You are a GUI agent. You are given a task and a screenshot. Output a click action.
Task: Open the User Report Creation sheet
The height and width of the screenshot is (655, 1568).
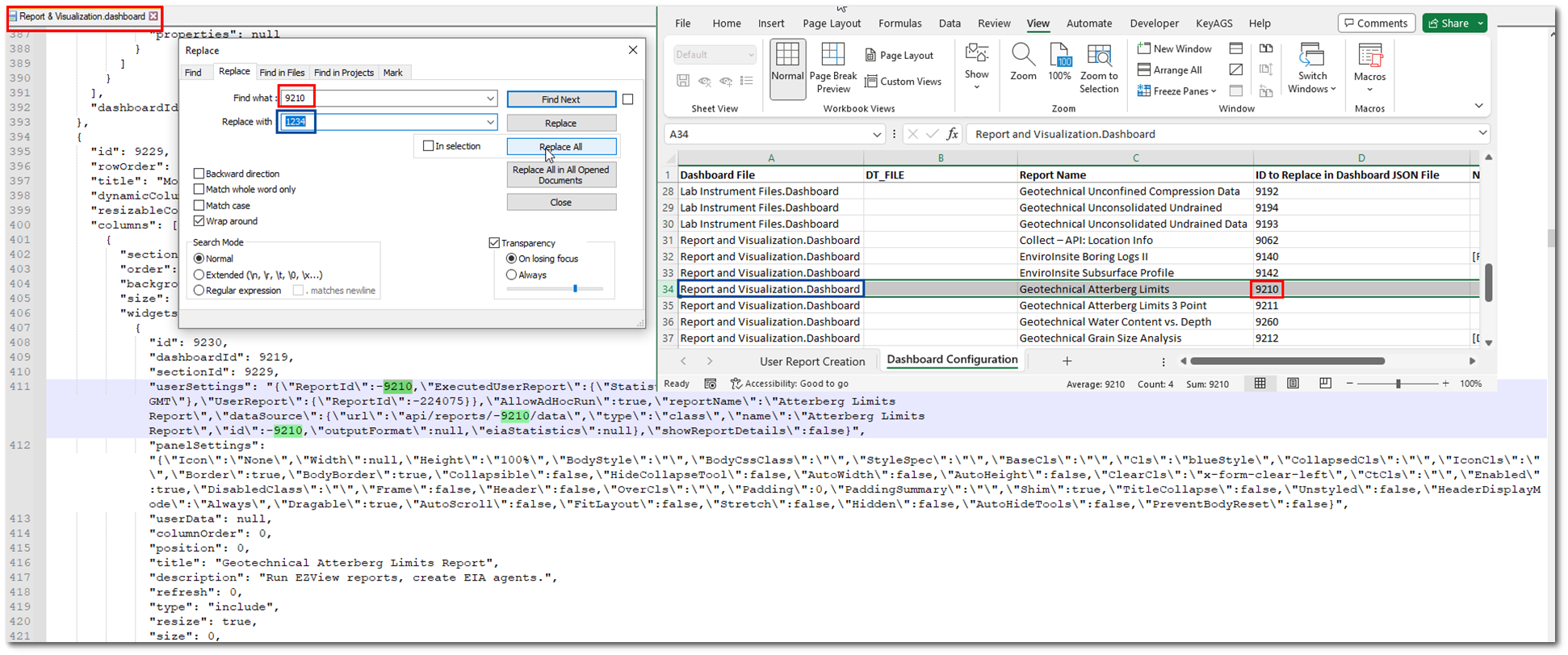tap(811, 361)
